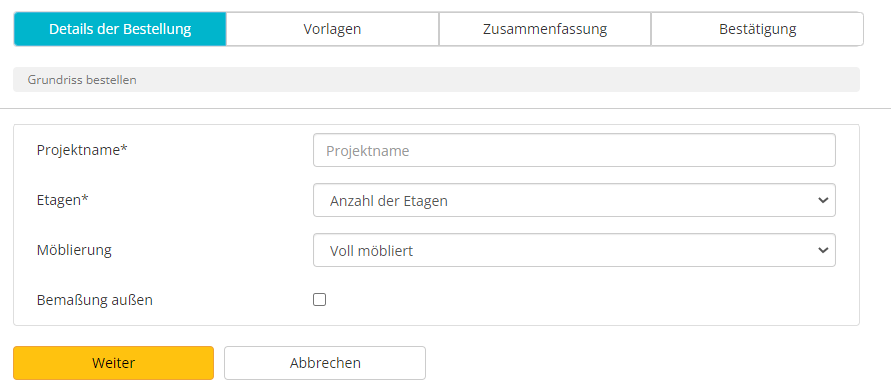Click the required asterisk next to Projektname
Image resolution: width=891 pixels, height=390 pixels.
[124, 148]
